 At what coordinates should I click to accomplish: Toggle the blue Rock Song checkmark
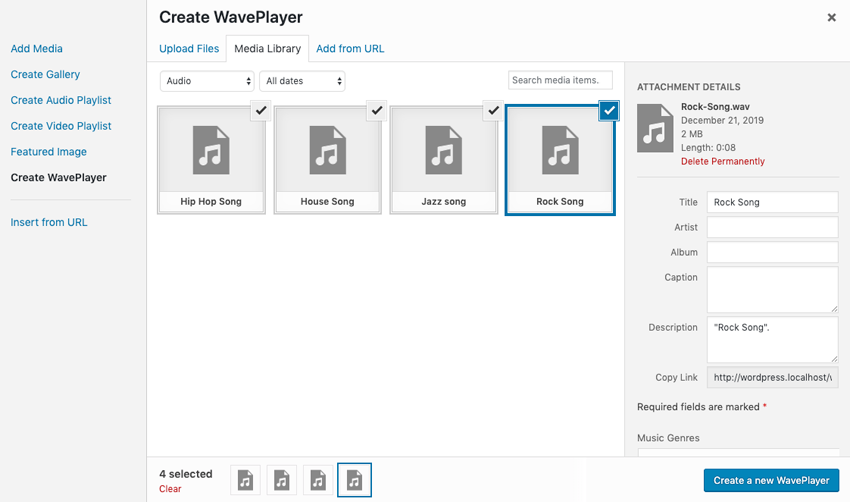[609, 111]
